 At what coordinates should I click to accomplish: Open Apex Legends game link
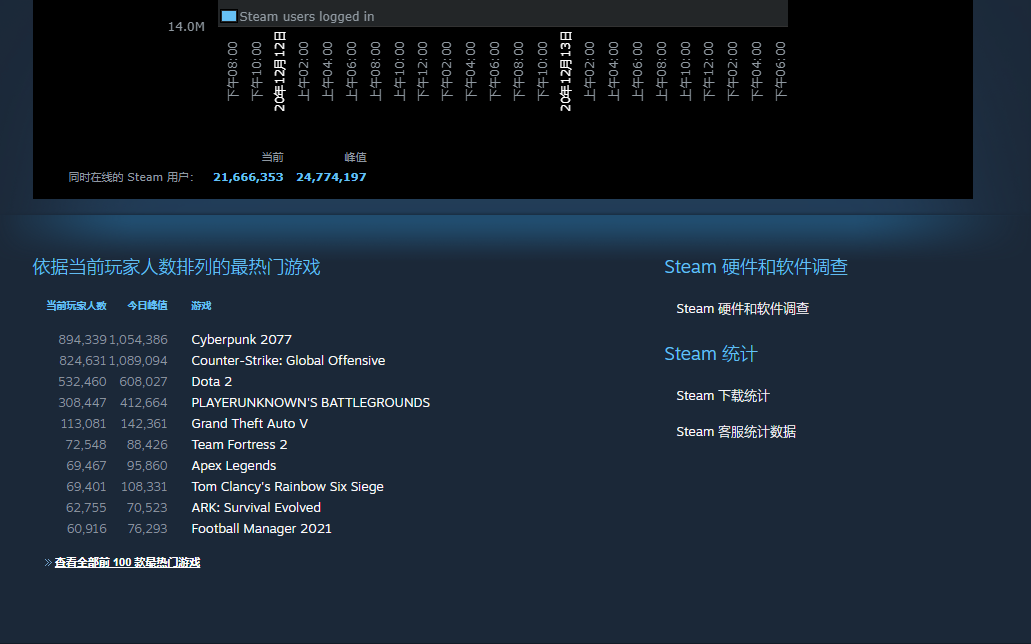[233, 466]
